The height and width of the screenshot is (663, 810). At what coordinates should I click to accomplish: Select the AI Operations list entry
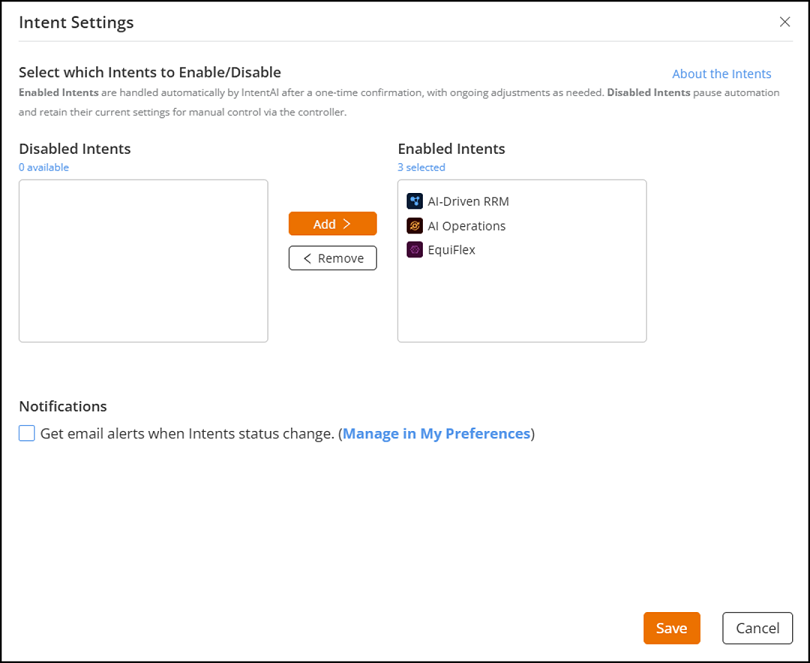click(466, 226)
